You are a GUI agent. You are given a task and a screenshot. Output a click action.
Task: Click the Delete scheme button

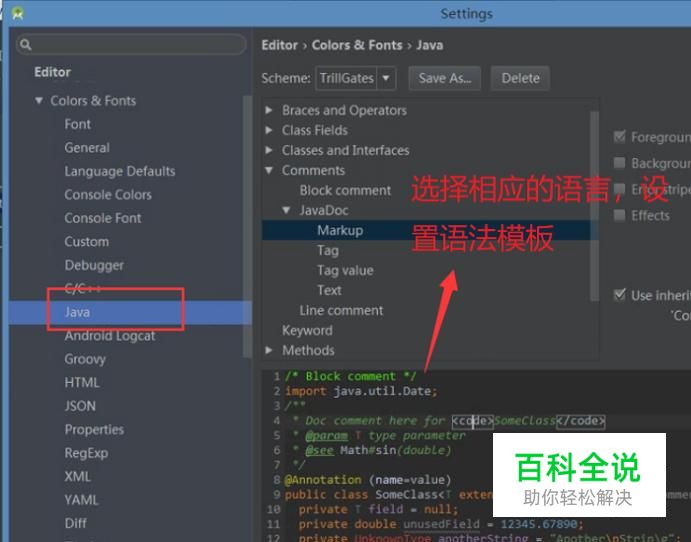520,78
